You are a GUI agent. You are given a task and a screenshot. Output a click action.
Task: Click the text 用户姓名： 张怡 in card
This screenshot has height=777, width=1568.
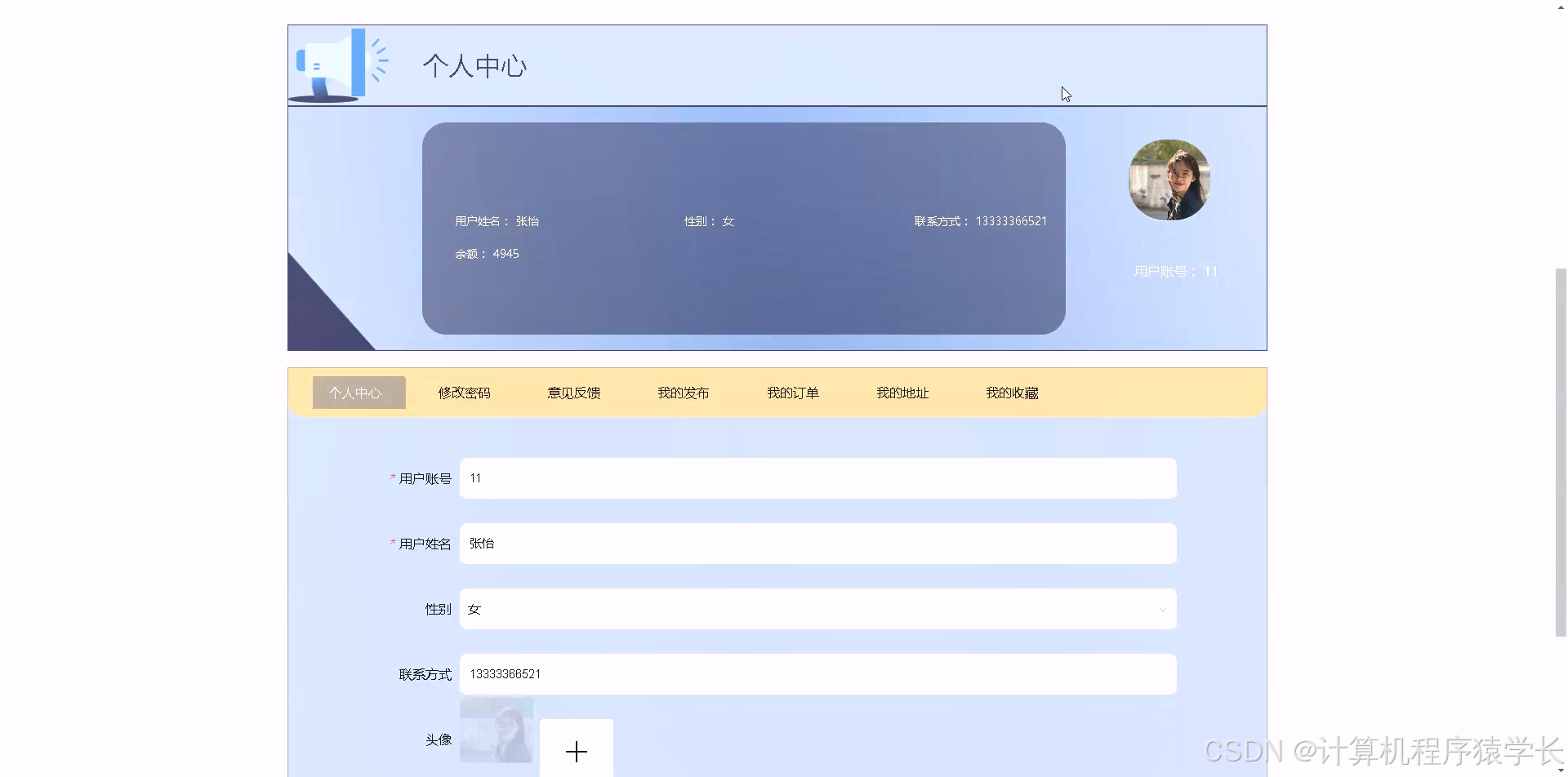click(x=497, y=221)
